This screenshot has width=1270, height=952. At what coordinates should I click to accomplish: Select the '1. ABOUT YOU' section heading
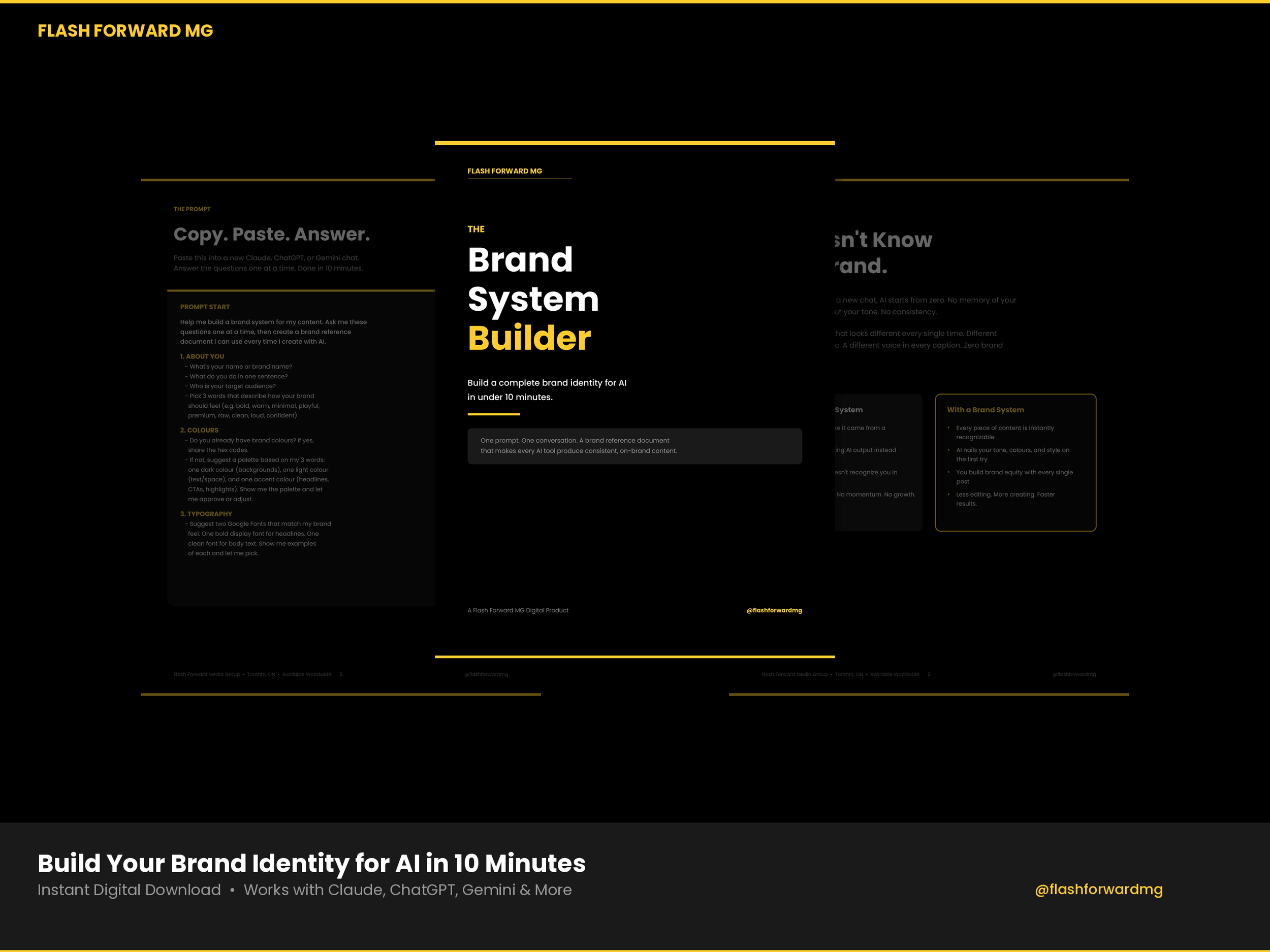(x=202, y=356)
